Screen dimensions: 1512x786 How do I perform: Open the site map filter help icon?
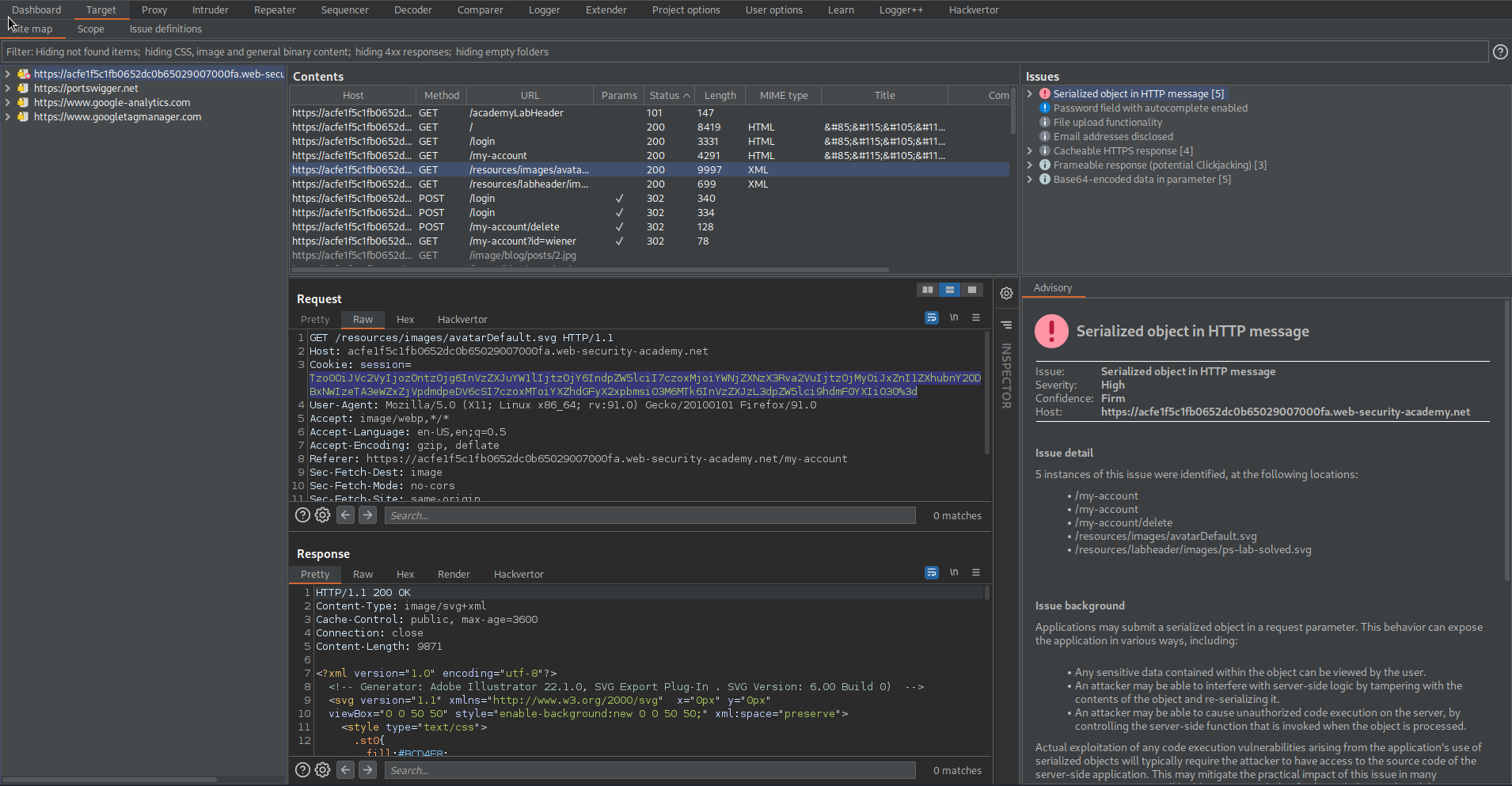coord(1500,51)
